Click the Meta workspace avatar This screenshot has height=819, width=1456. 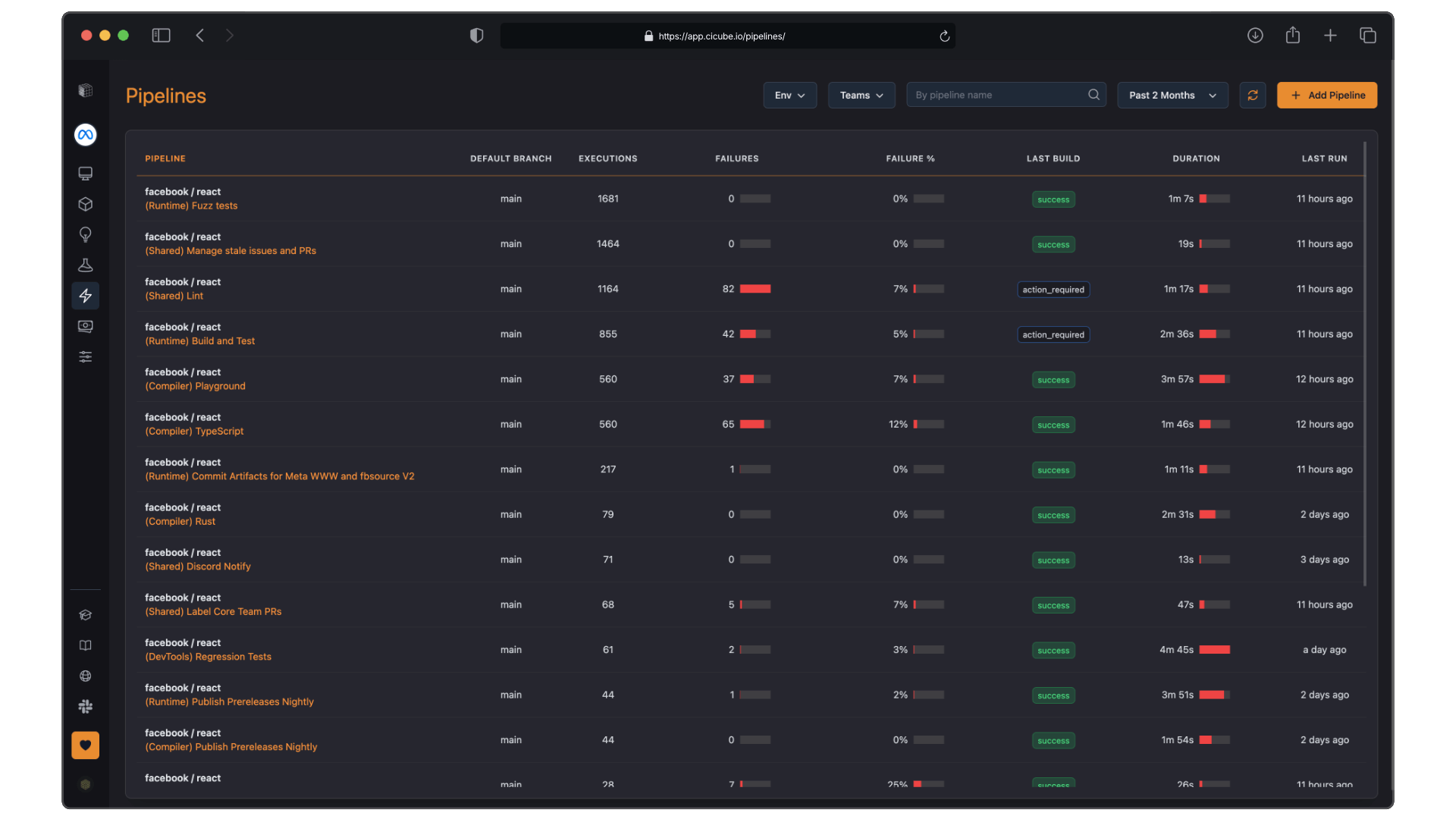click(x=85, y=135)
